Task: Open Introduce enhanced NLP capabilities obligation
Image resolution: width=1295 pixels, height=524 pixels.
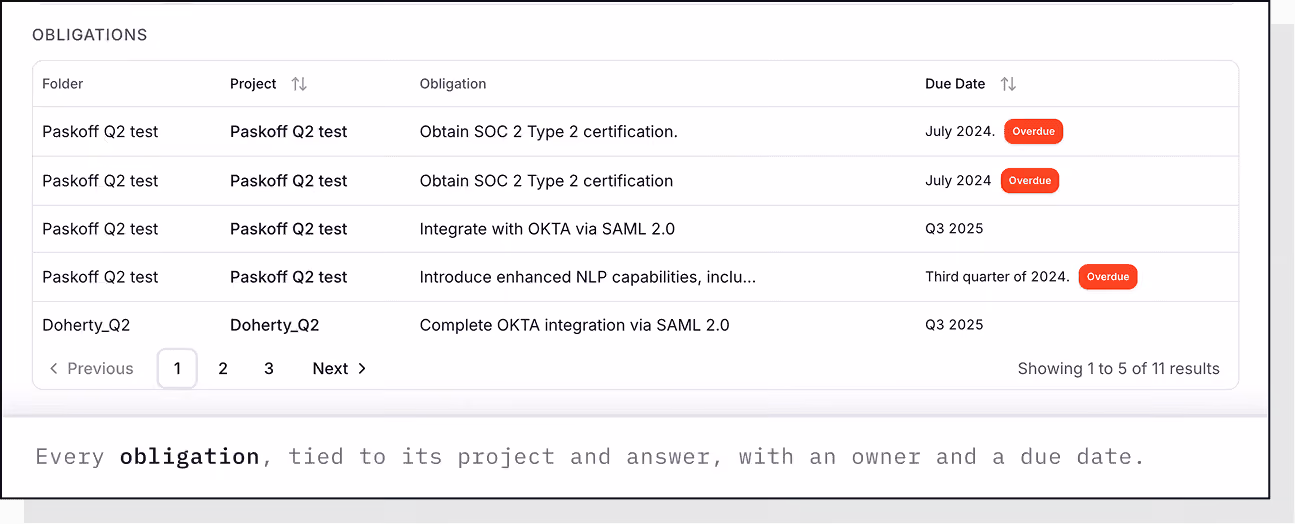Action: coord(588,277)
